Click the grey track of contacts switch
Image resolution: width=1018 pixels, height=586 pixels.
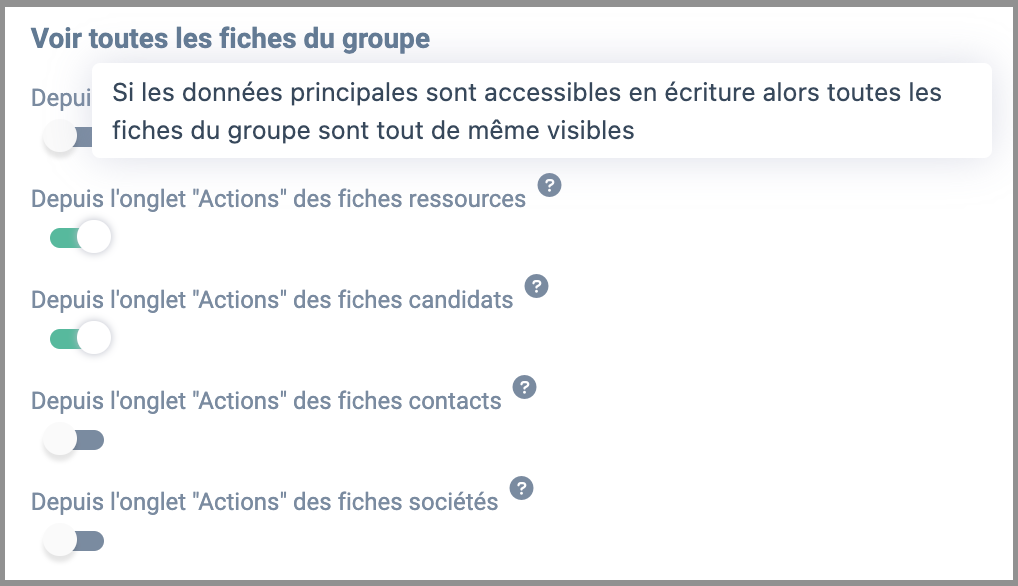(90, 440)
